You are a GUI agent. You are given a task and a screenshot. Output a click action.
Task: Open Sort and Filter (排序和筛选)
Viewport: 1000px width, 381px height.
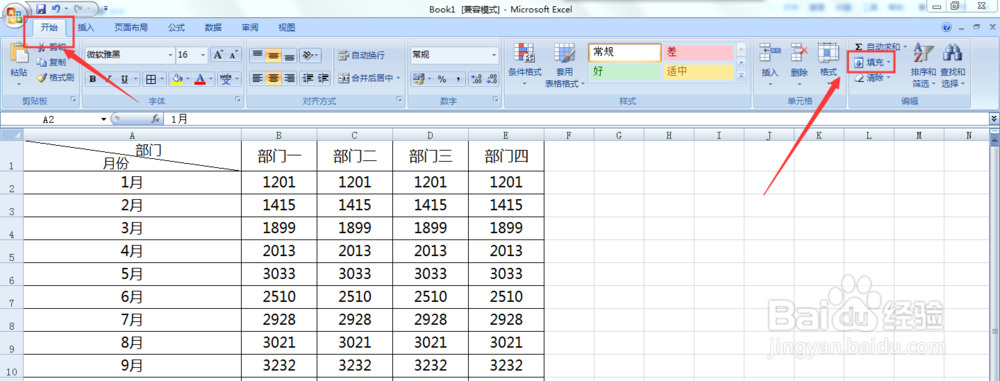923,64
